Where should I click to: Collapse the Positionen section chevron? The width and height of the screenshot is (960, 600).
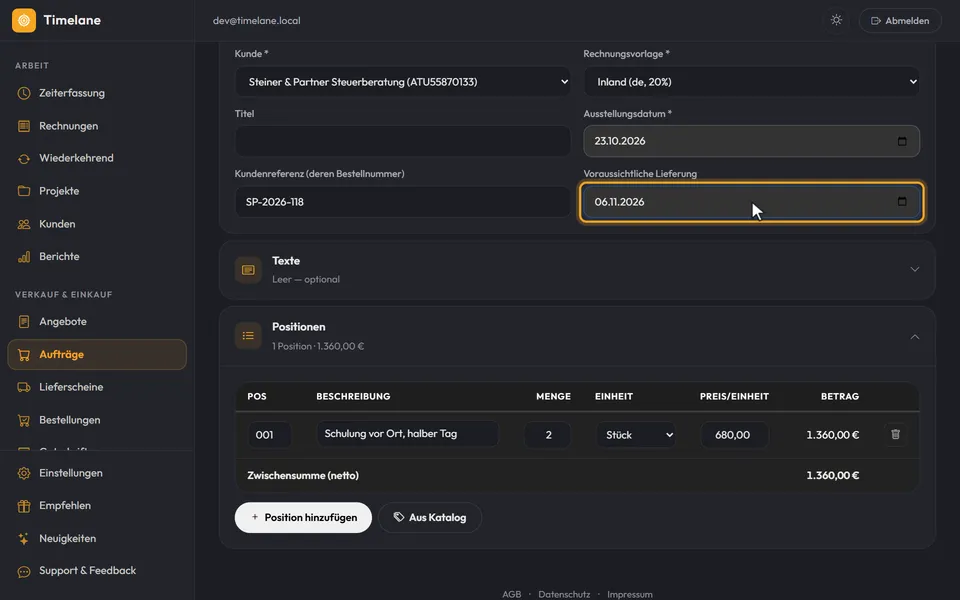[915, 337]
